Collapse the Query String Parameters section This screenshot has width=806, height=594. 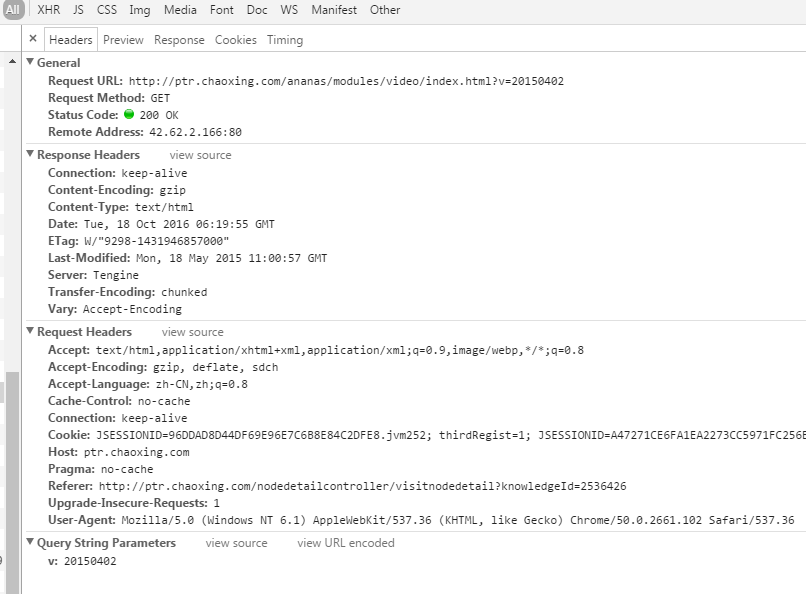pyautogui.click(x=30, y=542)
